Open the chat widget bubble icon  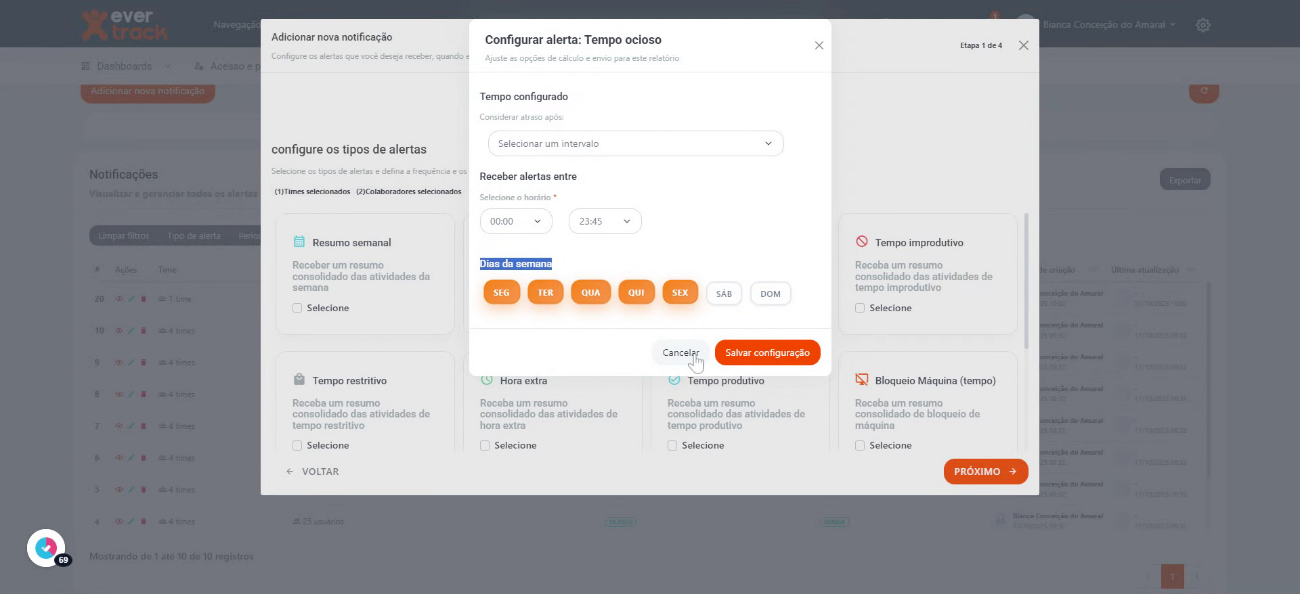click(x=46, y=548)
